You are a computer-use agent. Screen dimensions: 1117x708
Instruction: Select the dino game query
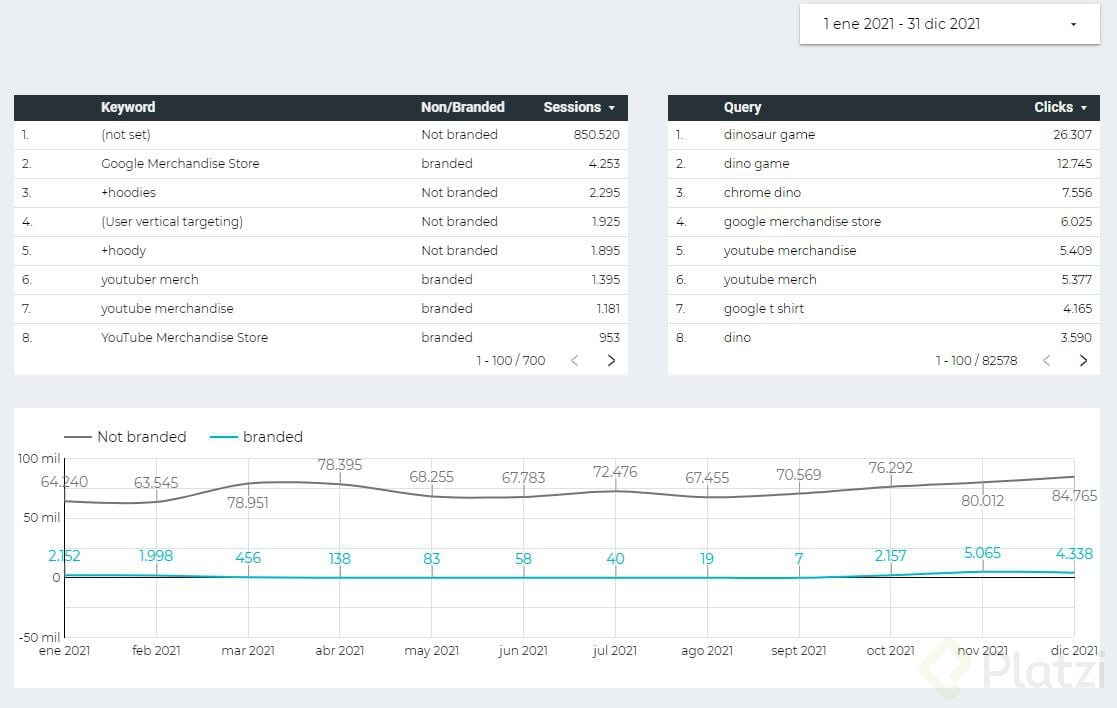coord(757,164)
